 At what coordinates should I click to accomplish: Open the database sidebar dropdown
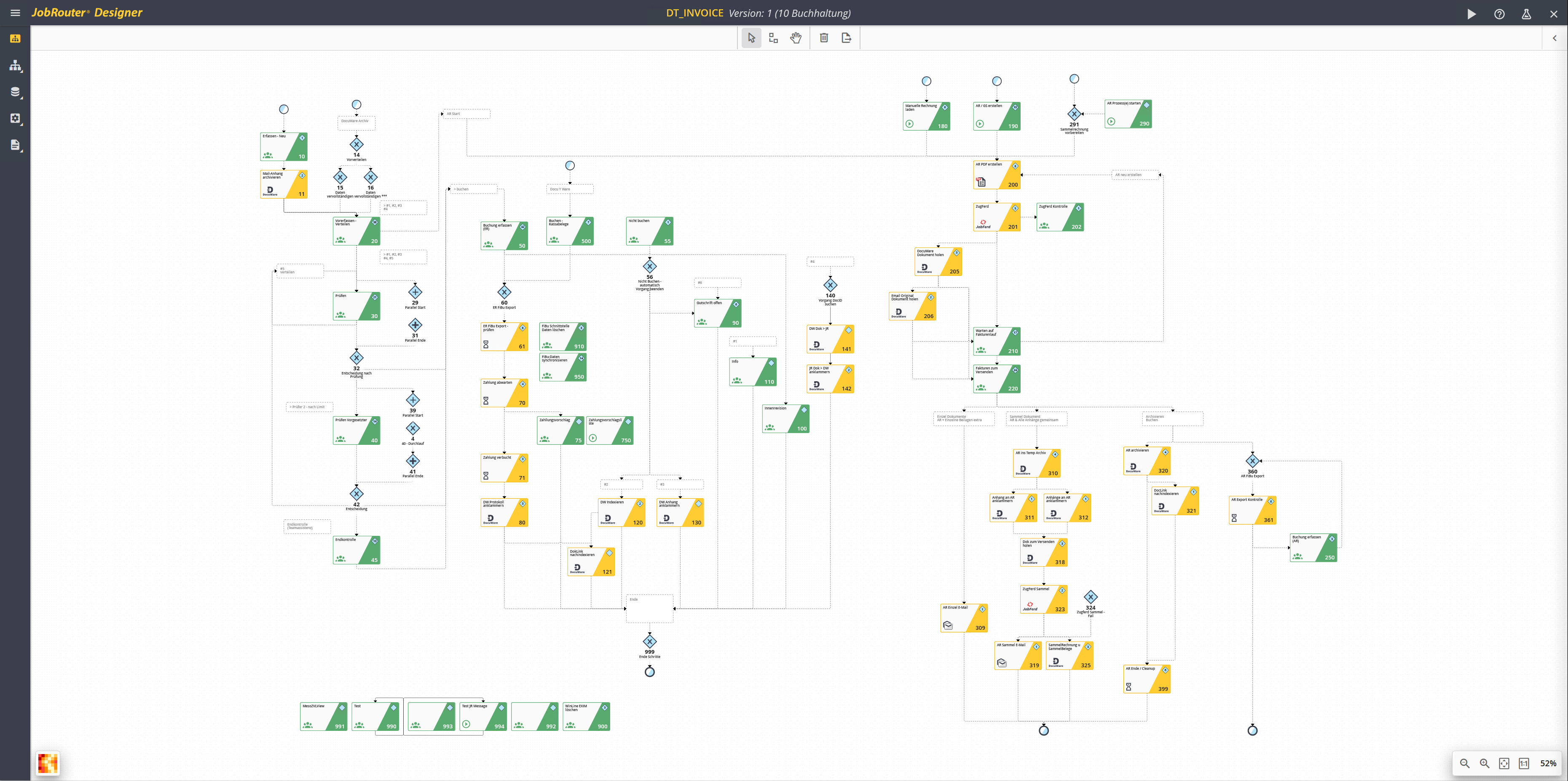click(x=16, y=92)
